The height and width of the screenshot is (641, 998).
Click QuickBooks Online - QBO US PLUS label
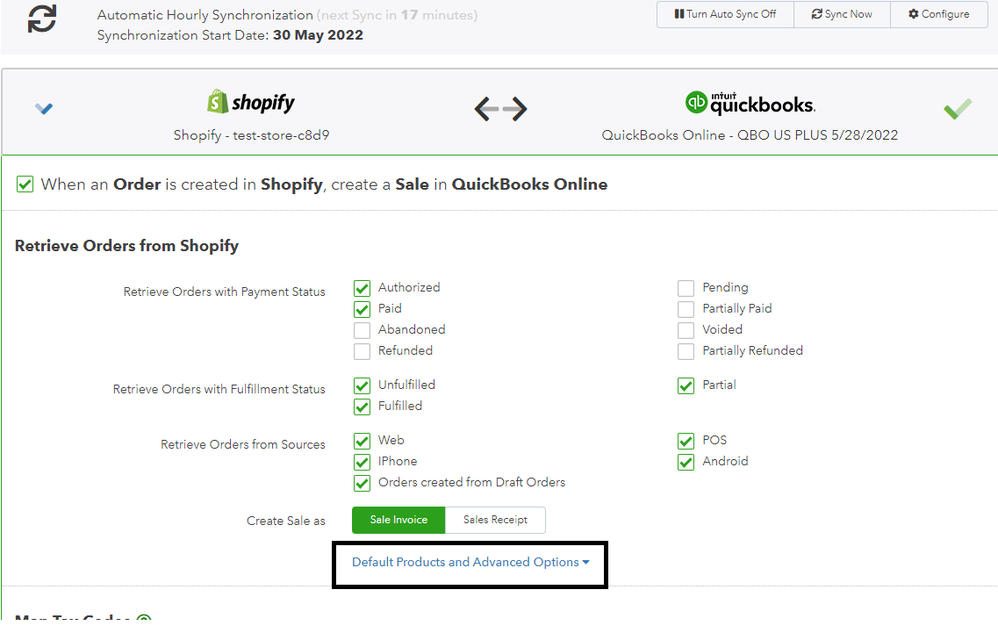pyautogui.click(x=750, y=135)
